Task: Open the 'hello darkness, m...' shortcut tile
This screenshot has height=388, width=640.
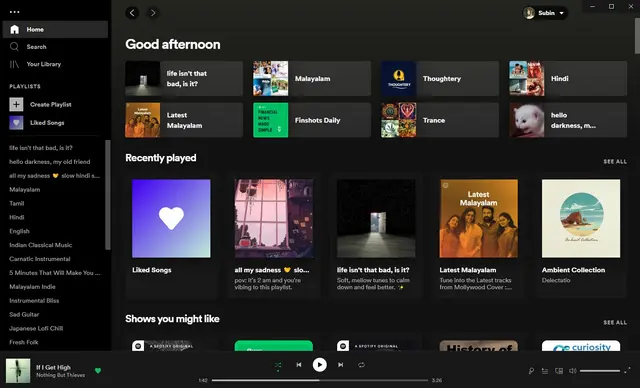Action: coord(568,120)
